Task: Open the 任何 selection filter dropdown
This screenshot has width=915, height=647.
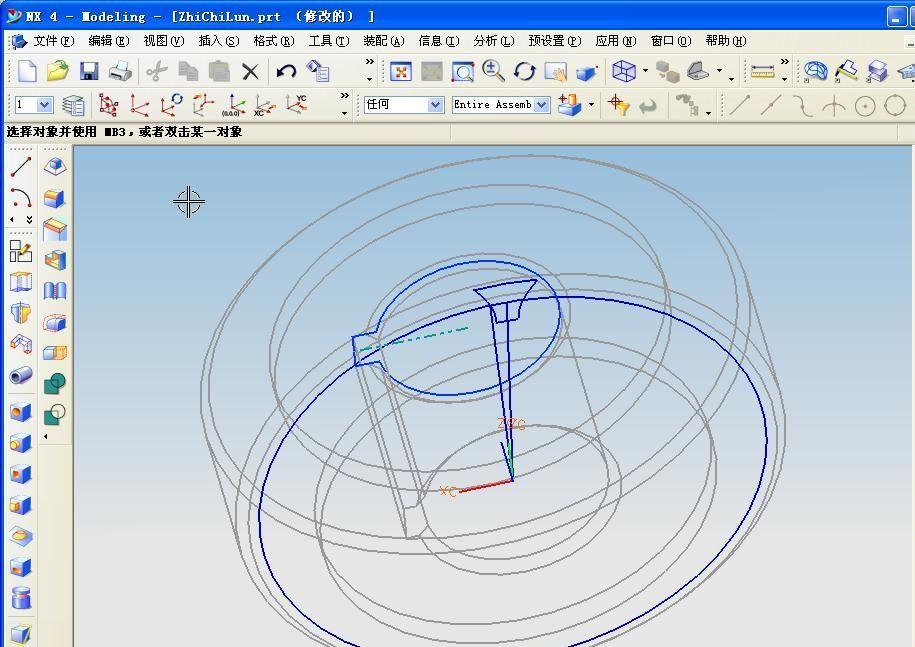Action: point(435,105)
